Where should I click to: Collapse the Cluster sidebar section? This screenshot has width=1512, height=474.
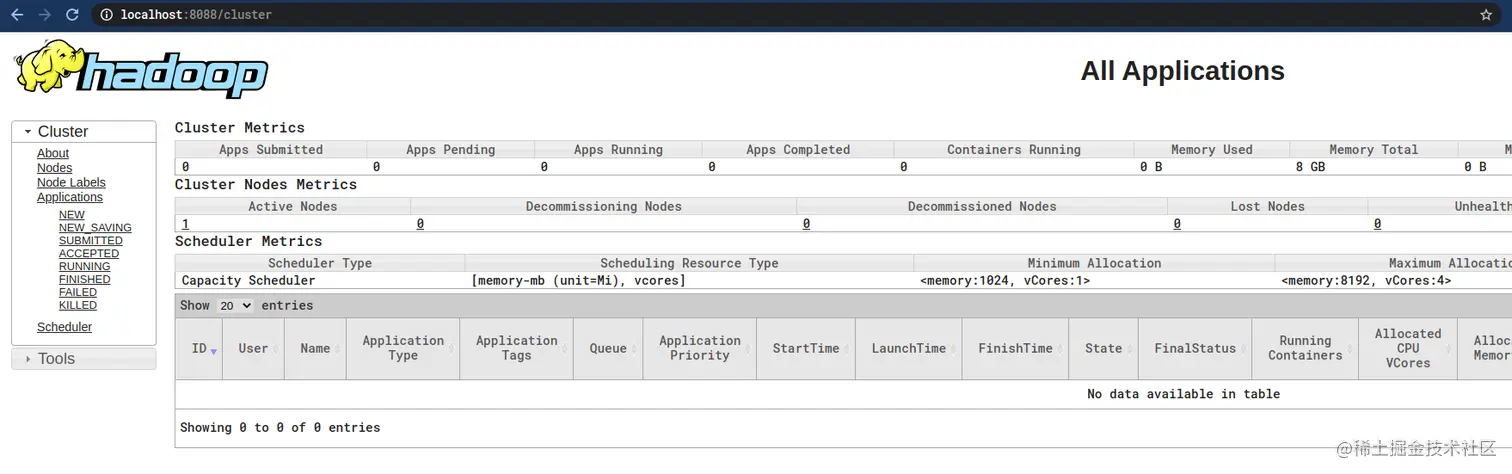(84, 132)
